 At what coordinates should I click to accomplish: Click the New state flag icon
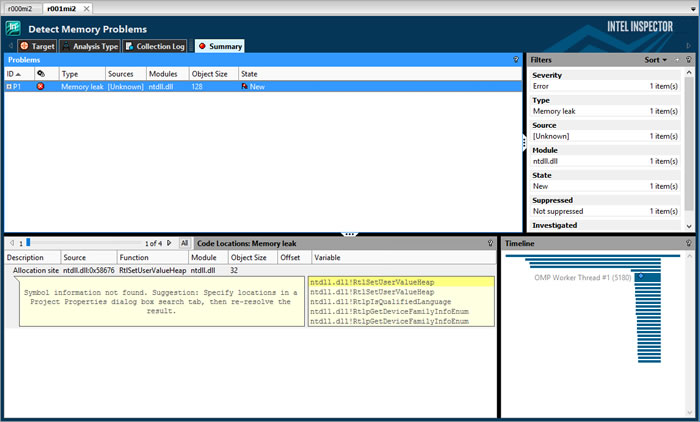coord(245,87)
